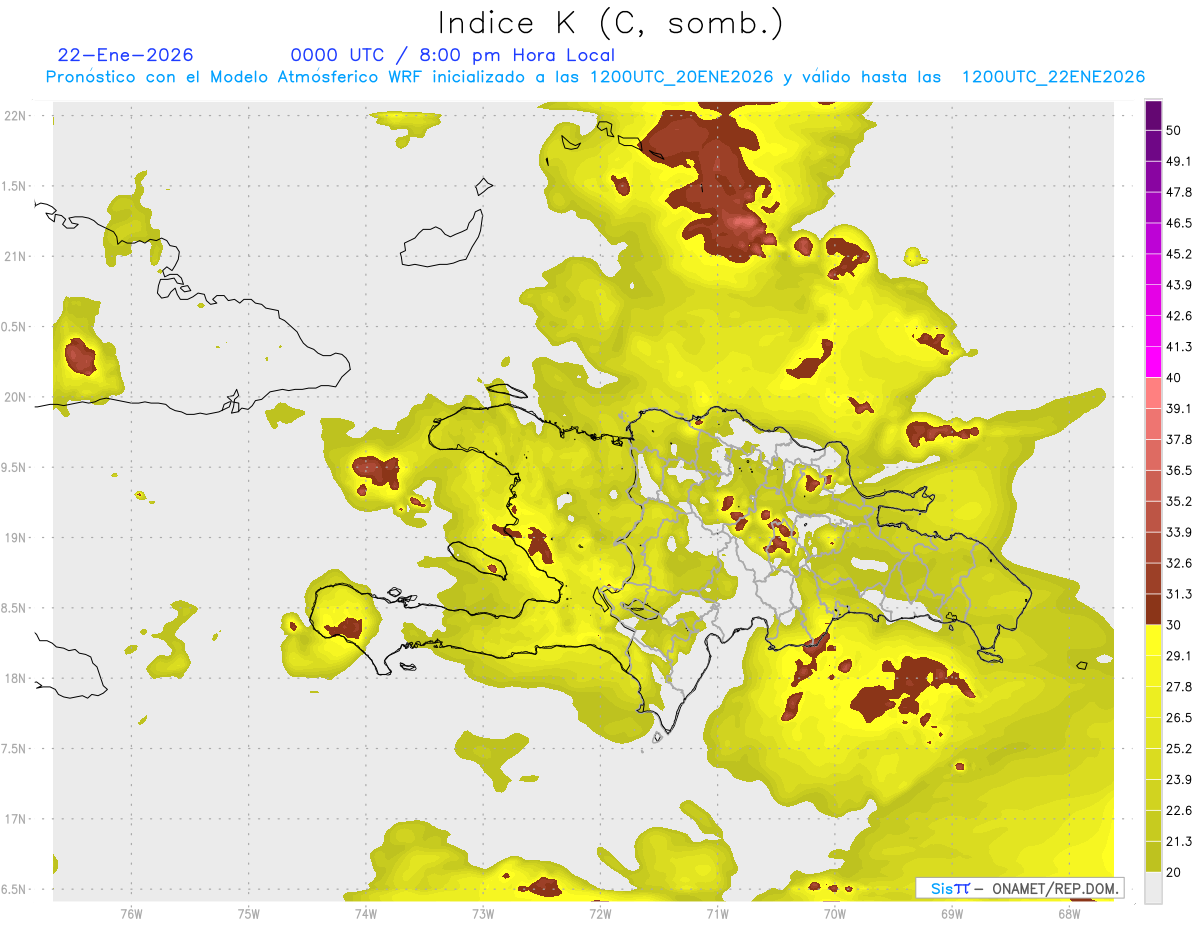Click the colorbar value '23.9'
Image resolution: width=1200 pixels, height=927 pixels.
(1178, 780)
